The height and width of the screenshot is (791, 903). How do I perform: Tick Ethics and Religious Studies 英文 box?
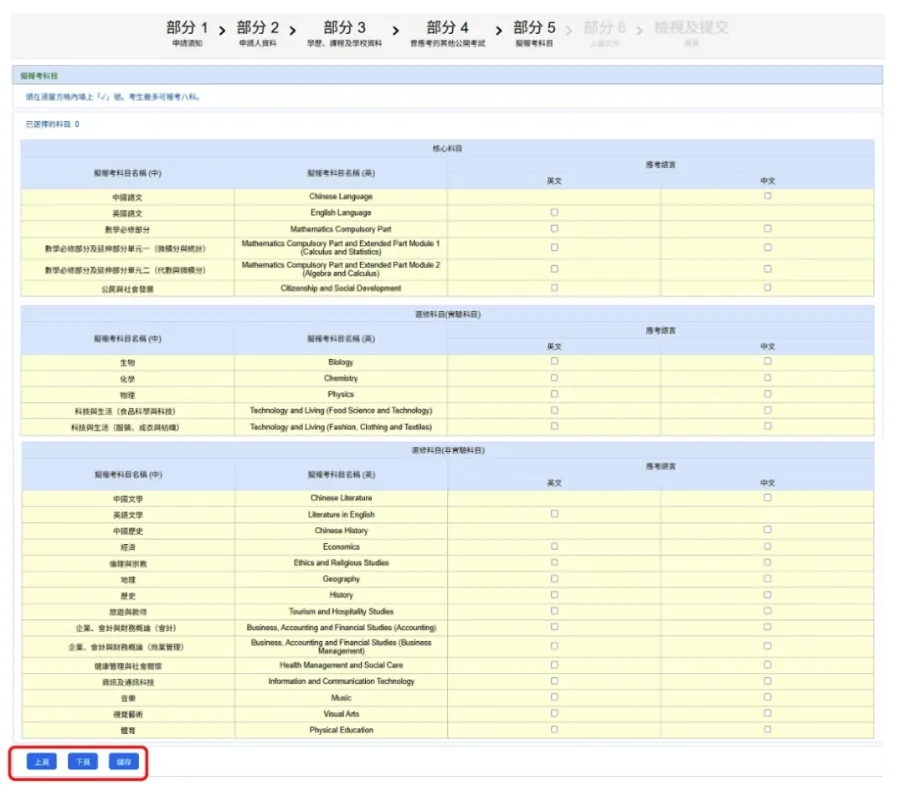[x=554, y=562]
